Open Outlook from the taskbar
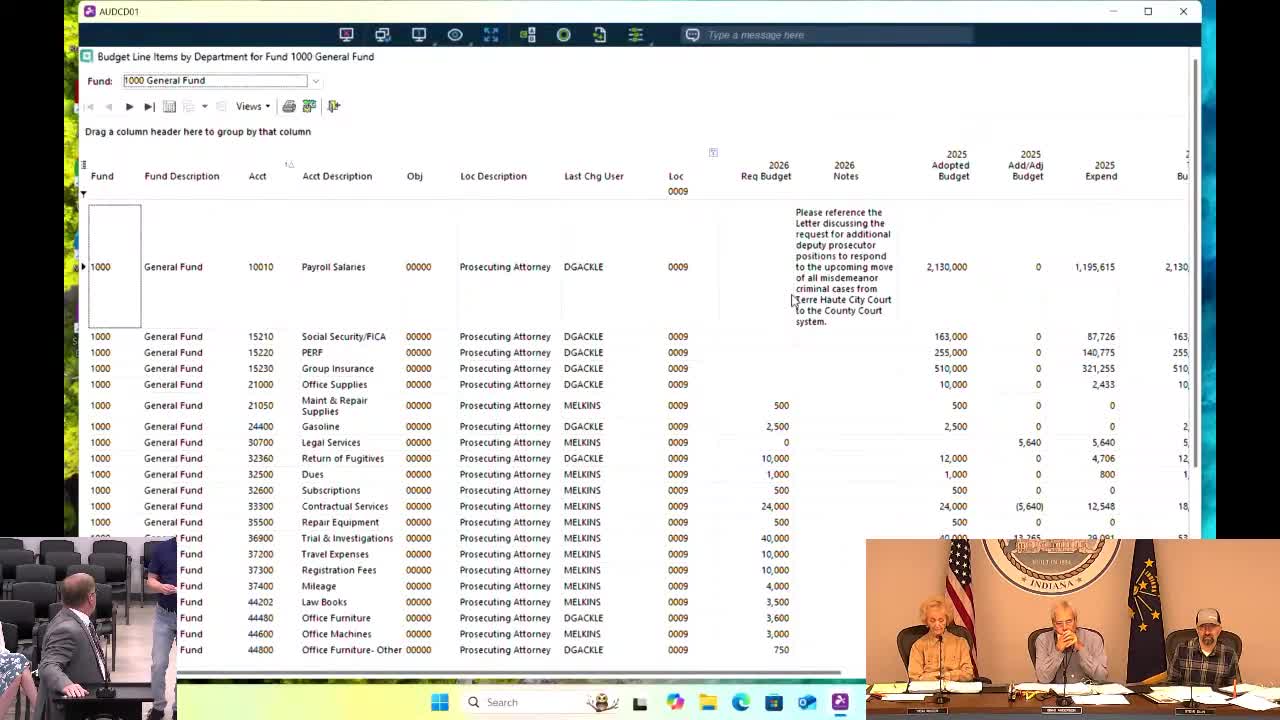The width and height of the screenshot is (1280, 720). 807,702
